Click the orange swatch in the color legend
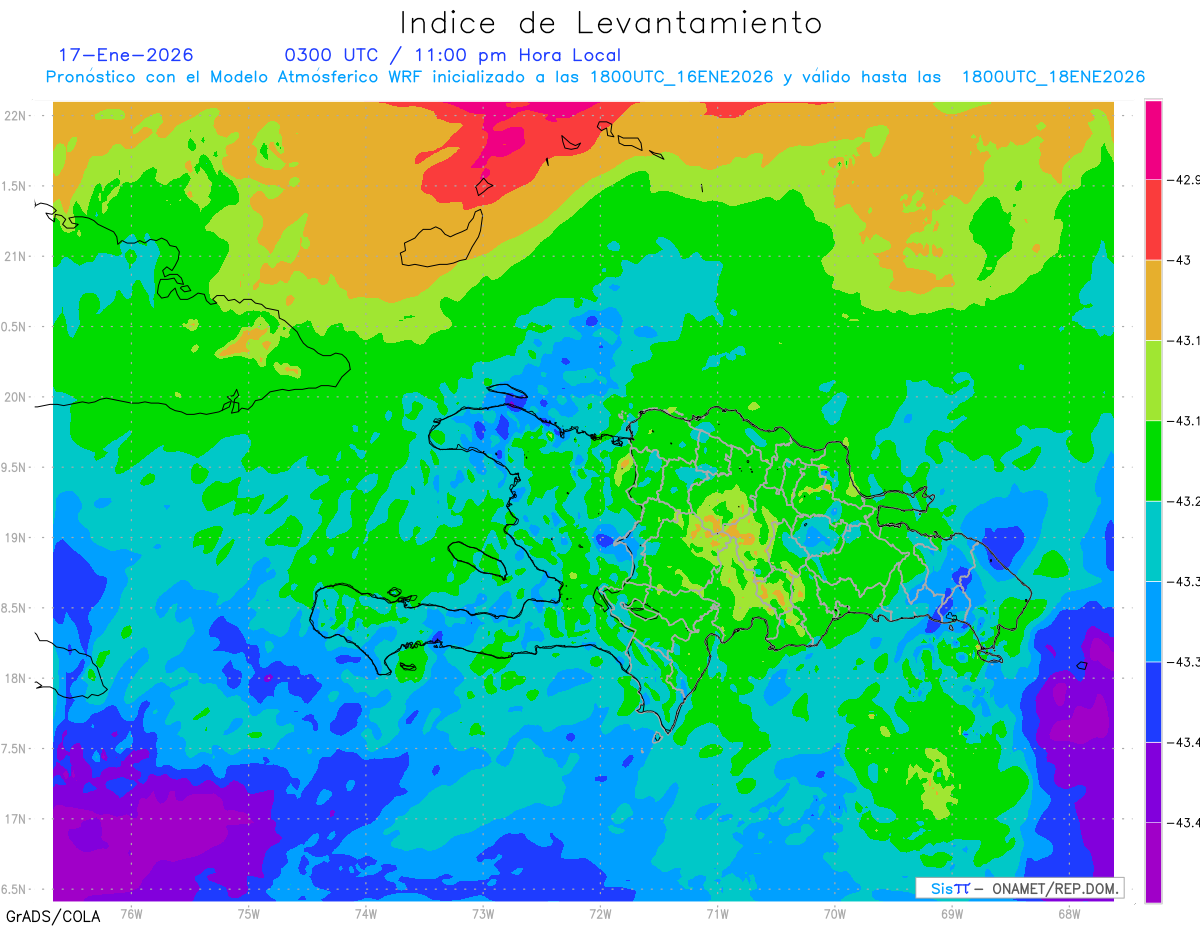The width and height of the screenshot is (1200, 927). (1153, 300)
